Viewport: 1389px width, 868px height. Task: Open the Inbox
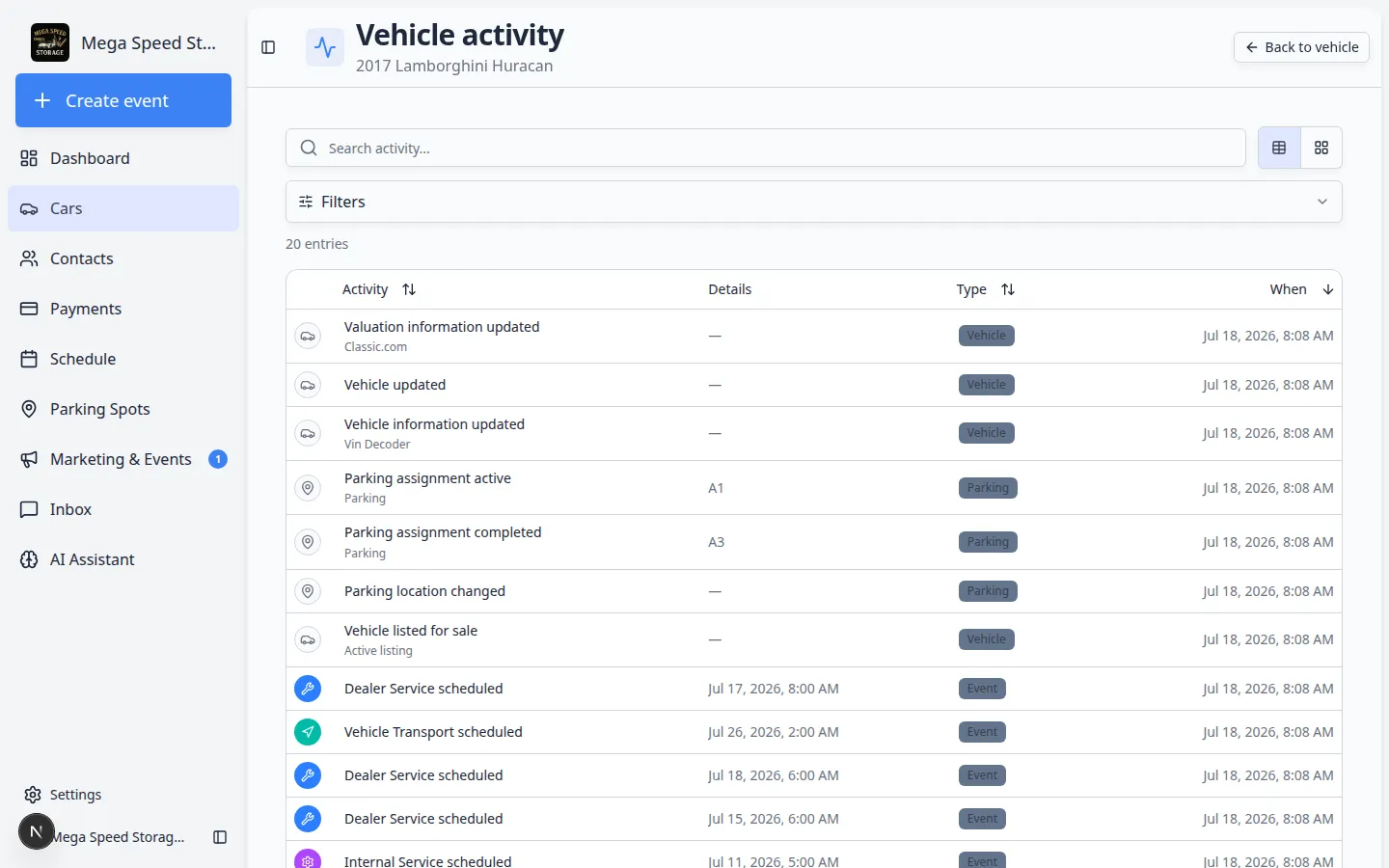[x=123, y=509]
